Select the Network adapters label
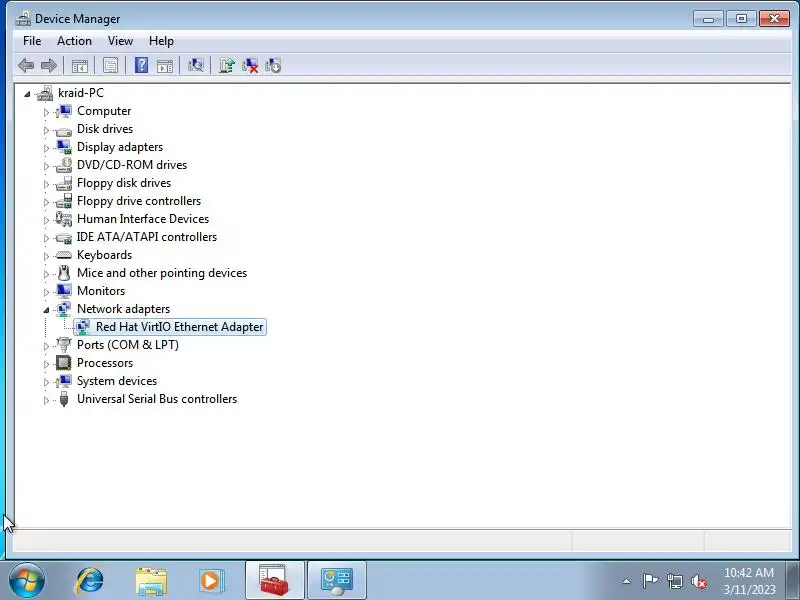The image size is (800, 600). tap(123, 309)
